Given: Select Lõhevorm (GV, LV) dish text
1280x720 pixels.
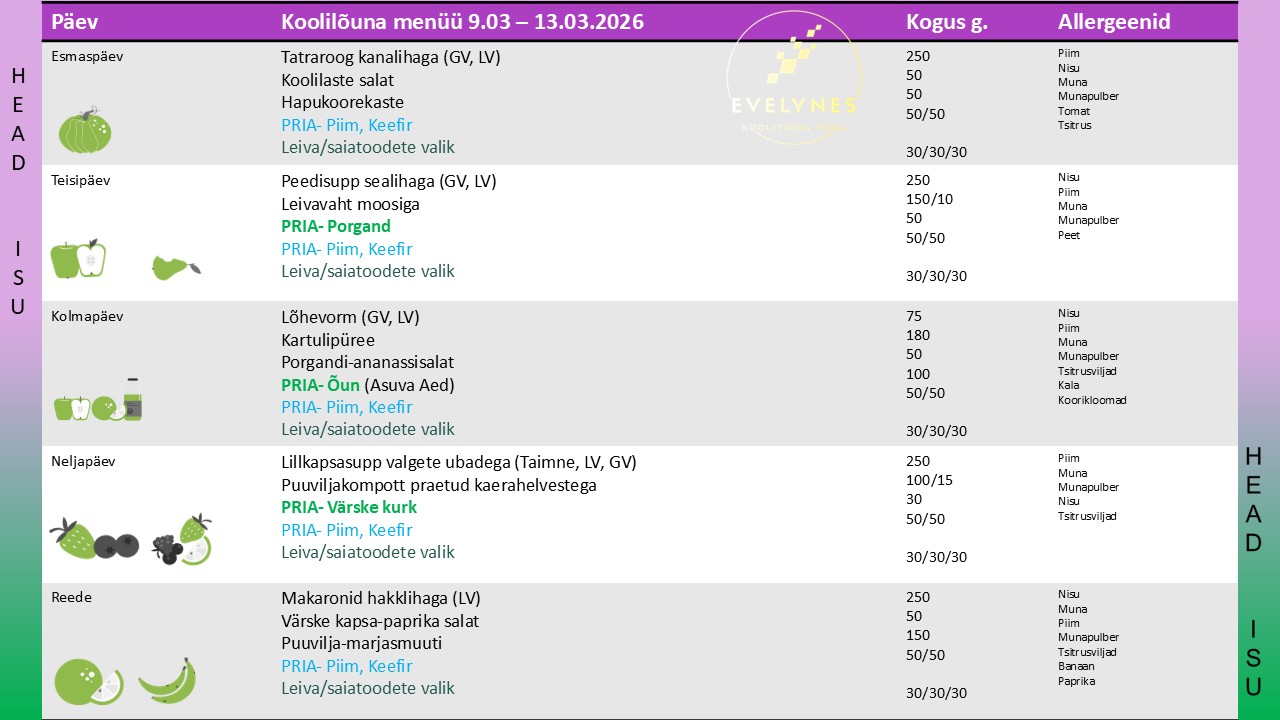Looking at the screenshot, I should [350, 317].
